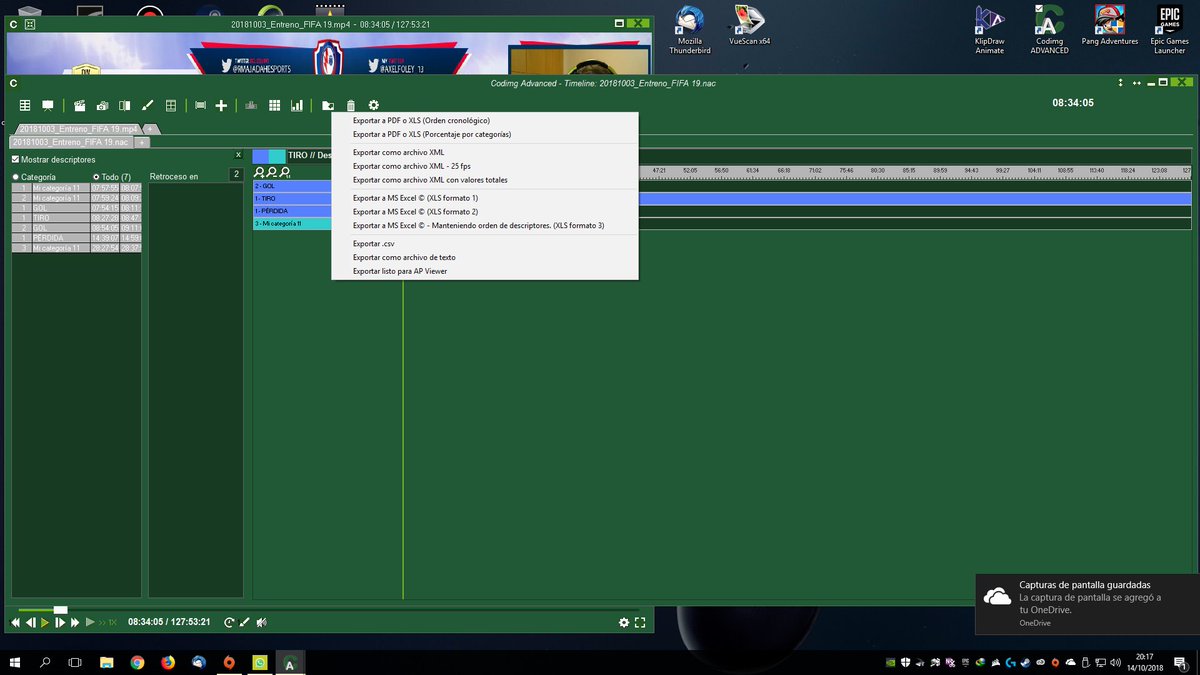1200x675 pixels.
Task: Click the video progress slider handle
Action: pos(61,610)
